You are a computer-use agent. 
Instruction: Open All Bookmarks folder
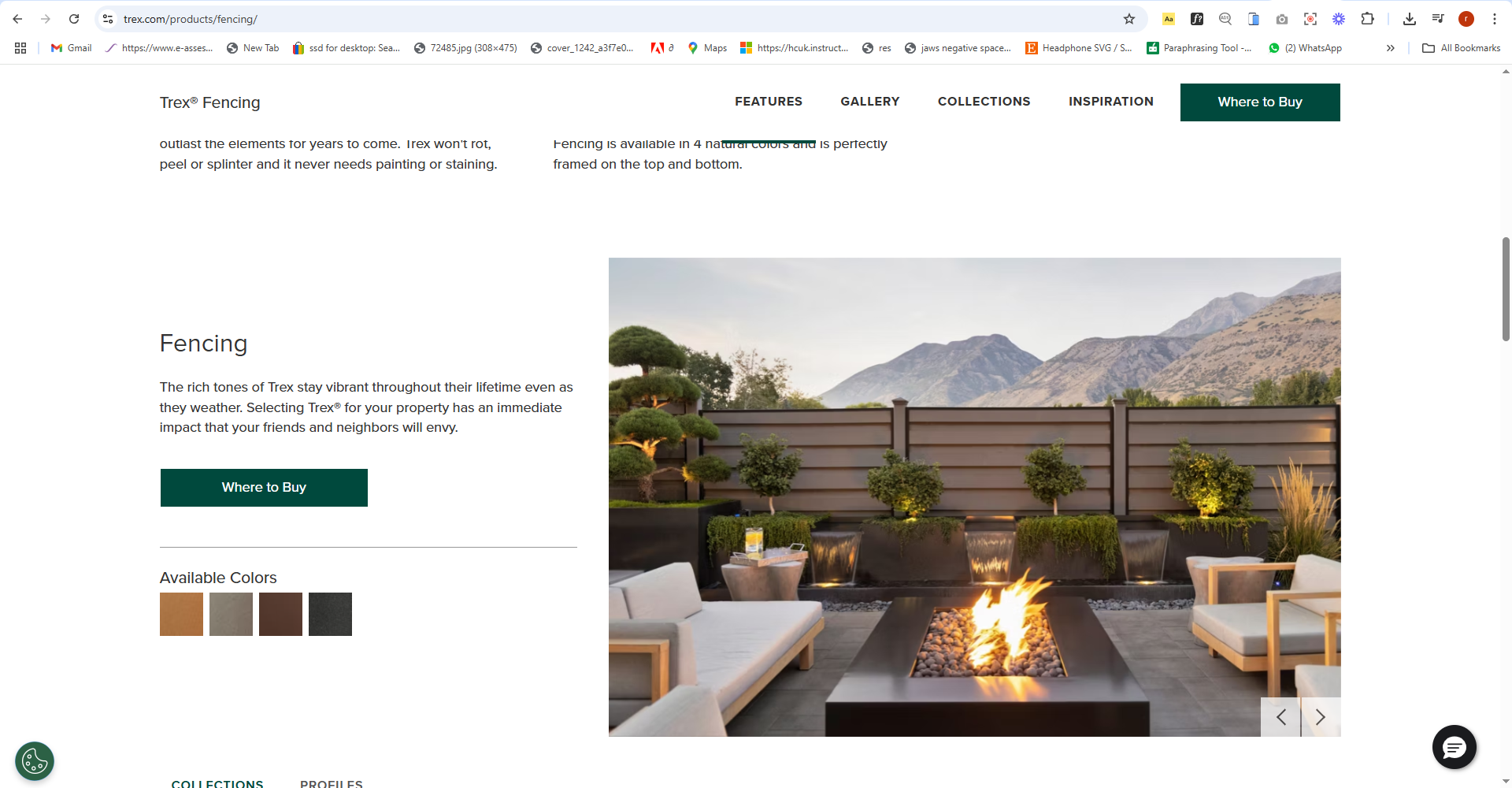[1462, 48]
